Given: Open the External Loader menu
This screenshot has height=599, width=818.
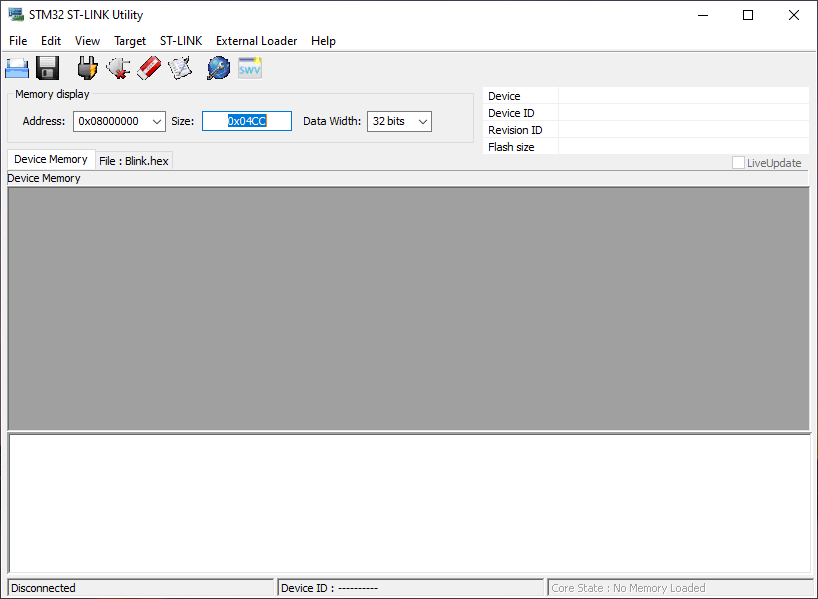Looking at the screenshot, I should (256, 41).
